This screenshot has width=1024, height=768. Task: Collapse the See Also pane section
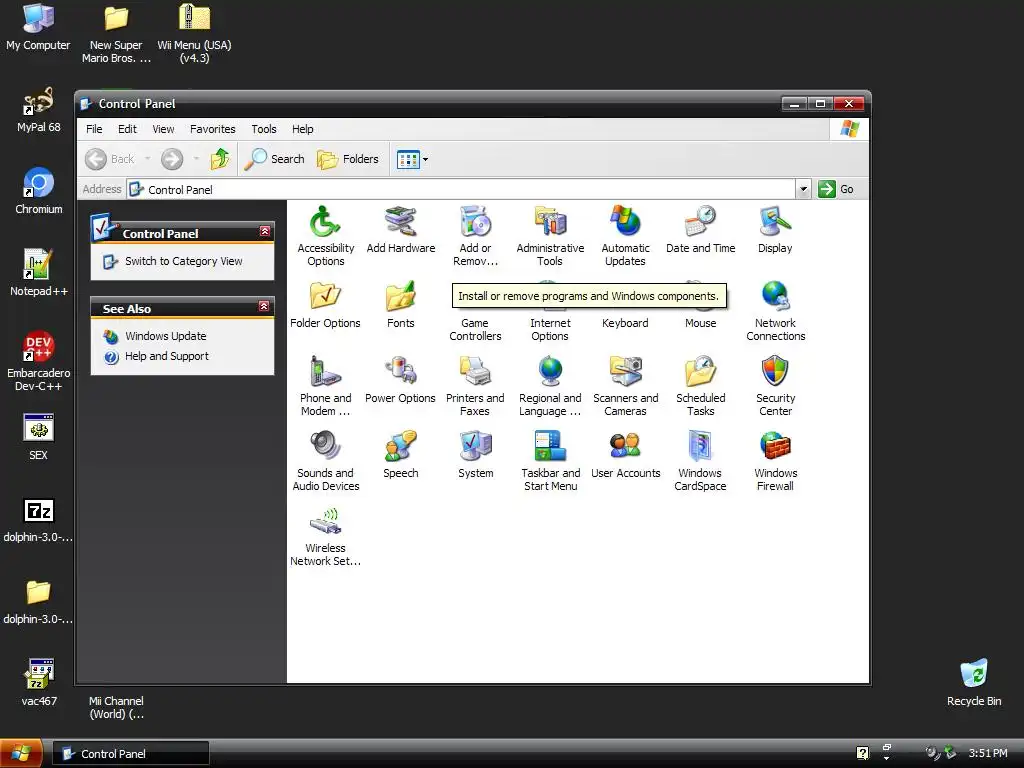(x=264, y=306)
